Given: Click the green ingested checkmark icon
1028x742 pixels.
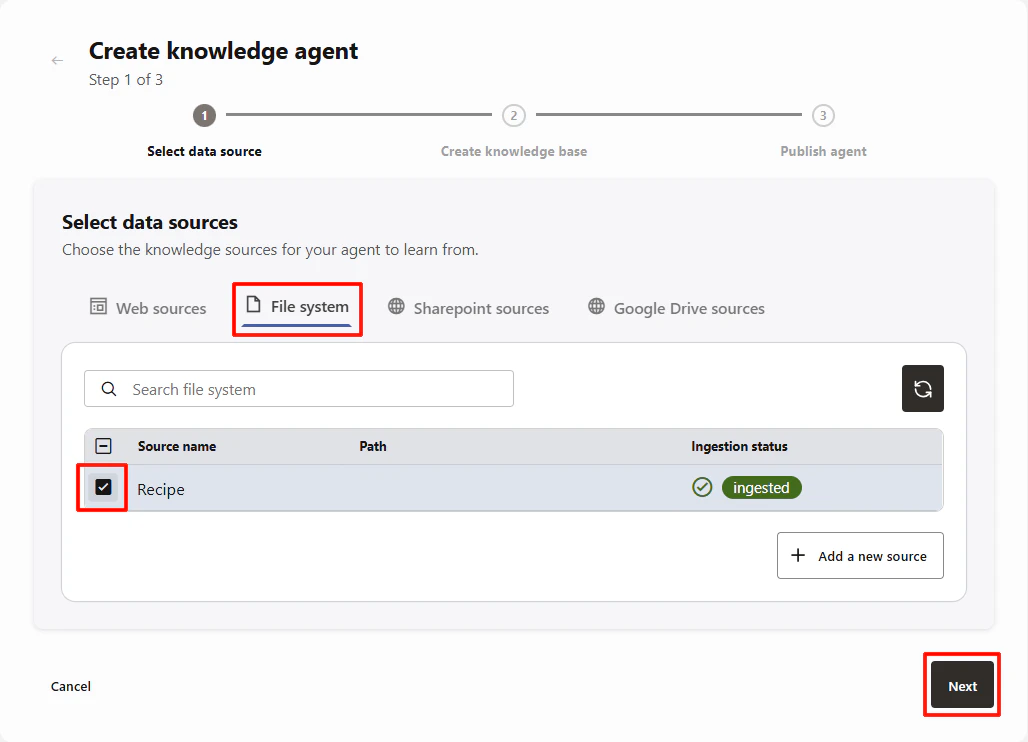Looking at the screenshot, I should point(702,488).
